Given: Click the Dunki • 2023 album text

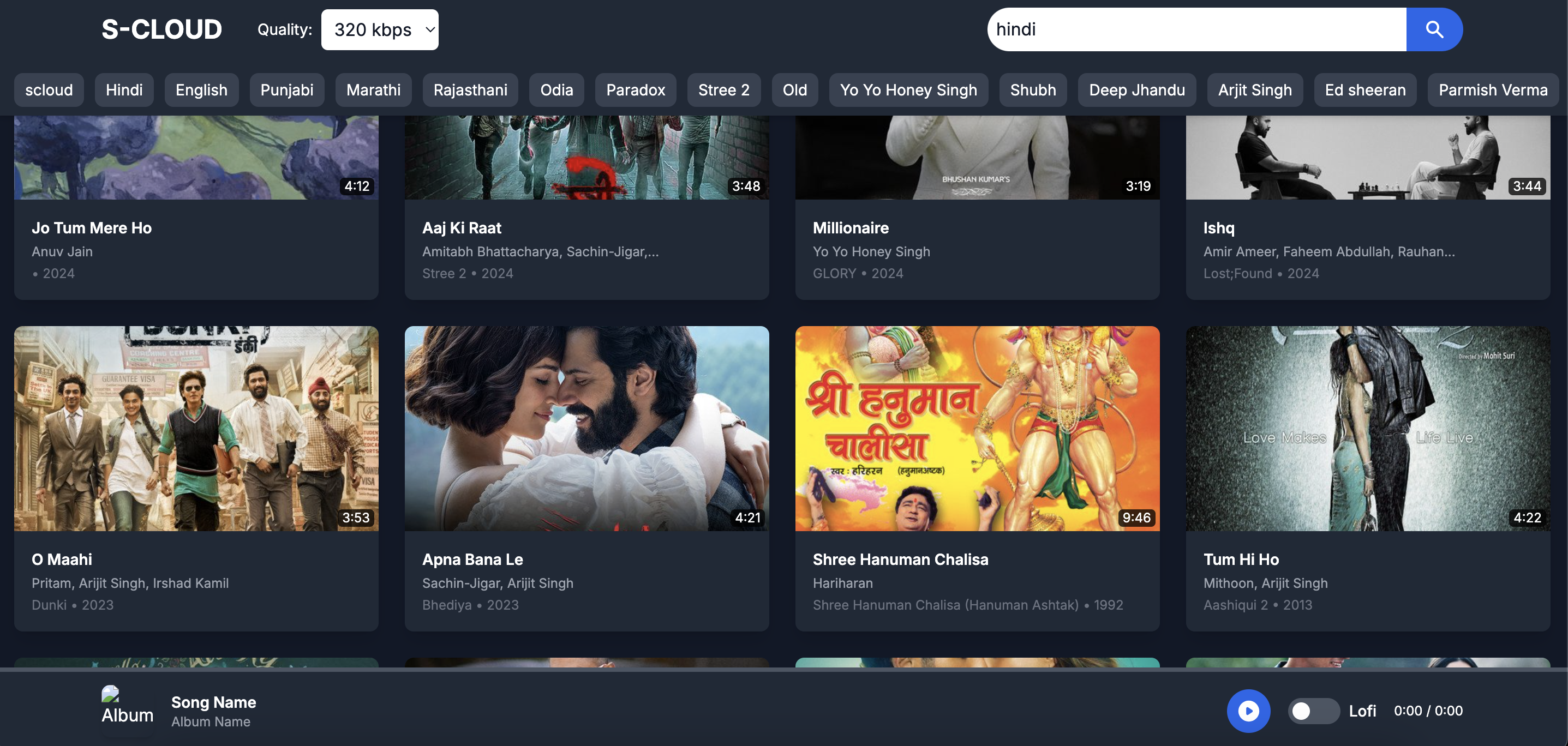Looking at the screenshot, I should coord(73,605).
